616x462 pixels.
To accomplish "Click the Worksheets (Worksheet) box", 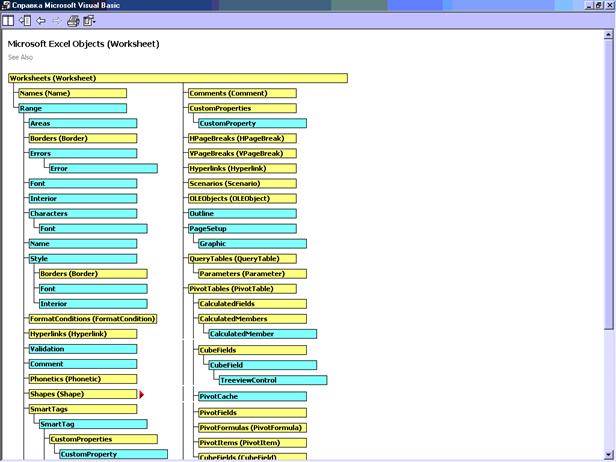I will point(178,78).
